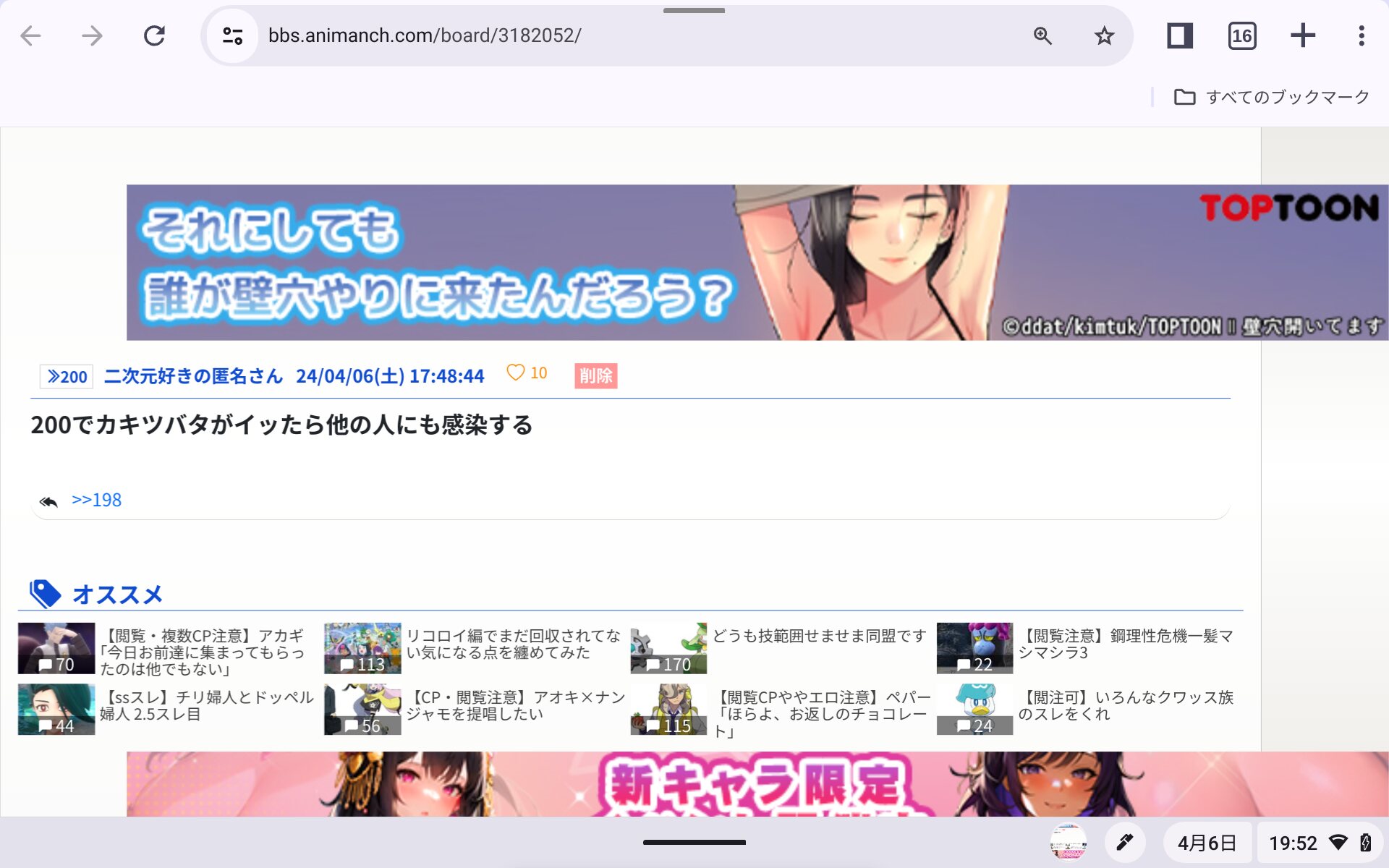Bookmark this page with the star icon
The width and height of the screenshot is (1389, 868).
[x=1104, y=35]
